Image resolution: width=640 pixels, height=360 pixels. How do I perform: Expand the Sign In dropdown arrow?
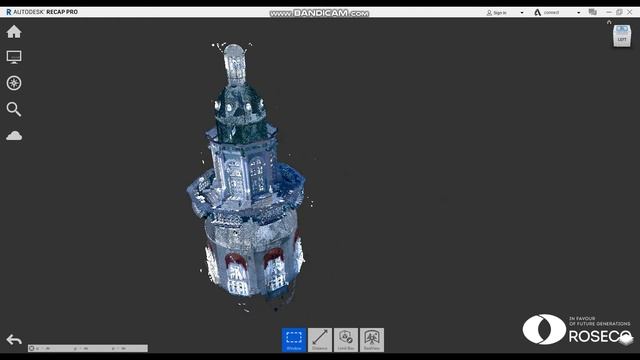pos(522,13)
